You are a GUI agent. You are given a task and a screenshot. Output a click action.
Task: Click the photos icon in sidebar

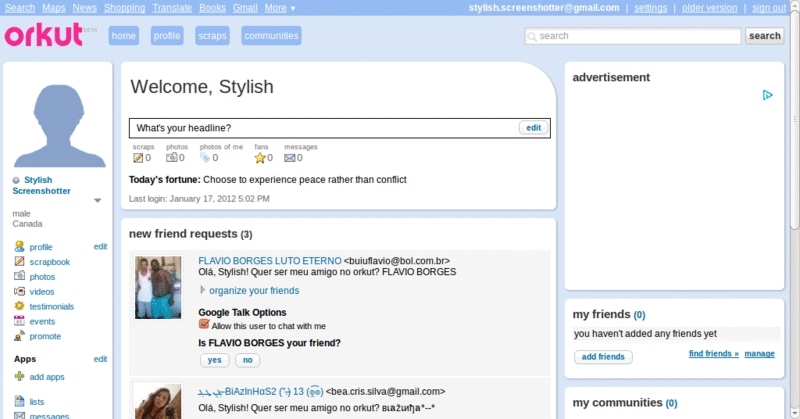point(19,276)
